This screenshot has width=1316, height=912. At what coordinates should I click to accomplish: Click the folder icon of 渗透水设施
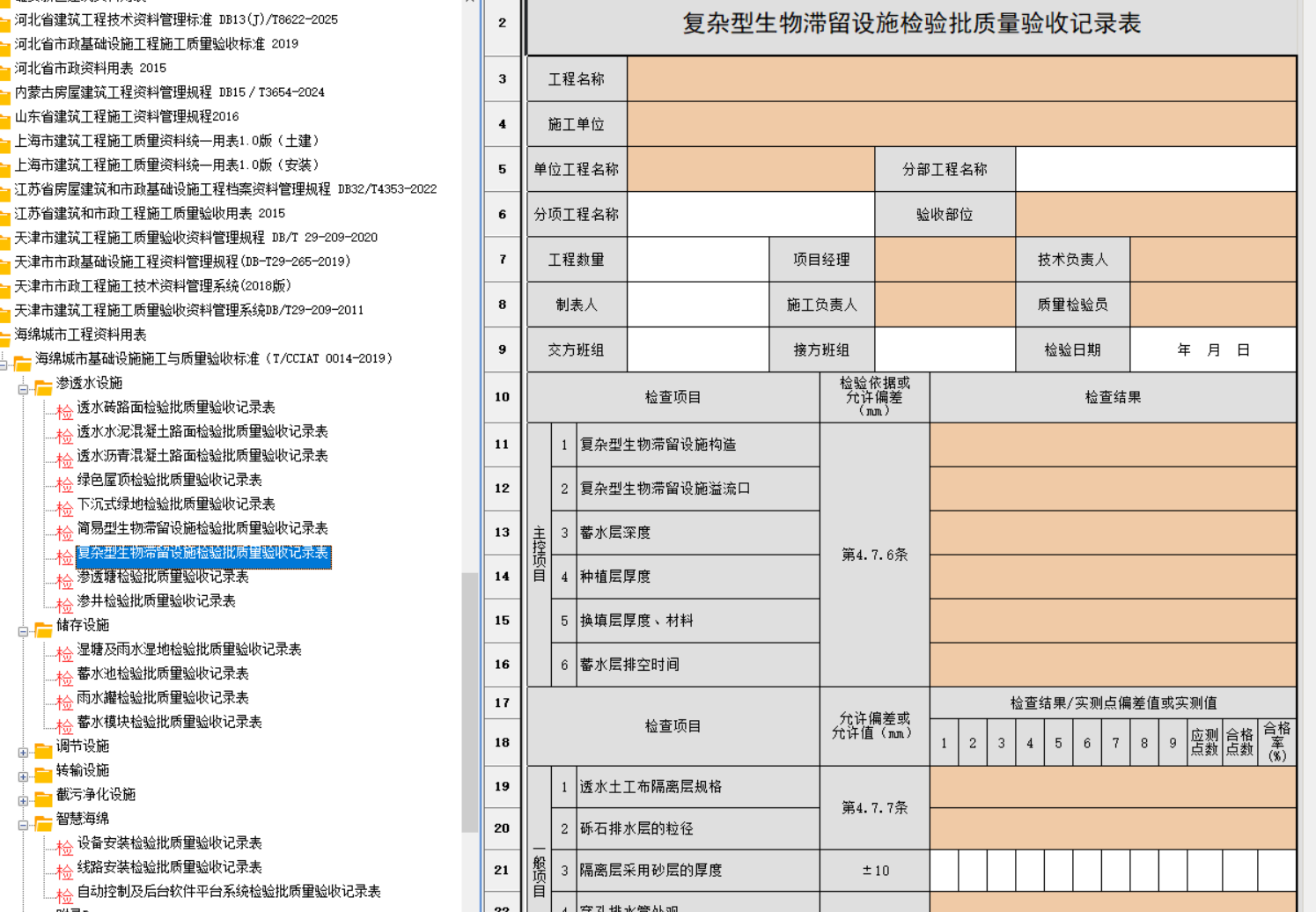[43, 387]
